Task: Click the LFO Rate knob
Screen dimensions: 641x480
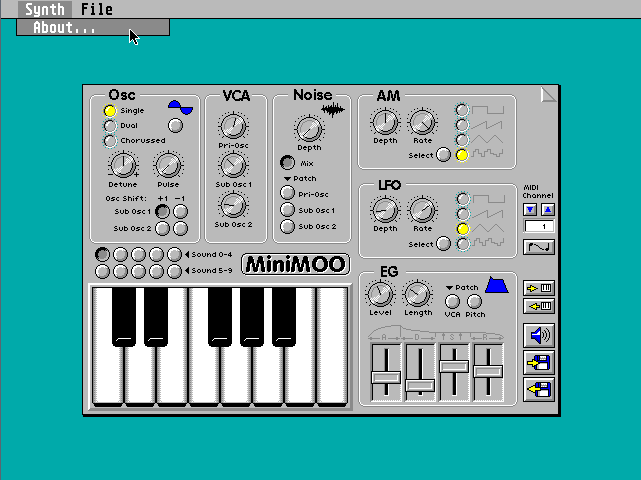Action: [x=422, y=210]
